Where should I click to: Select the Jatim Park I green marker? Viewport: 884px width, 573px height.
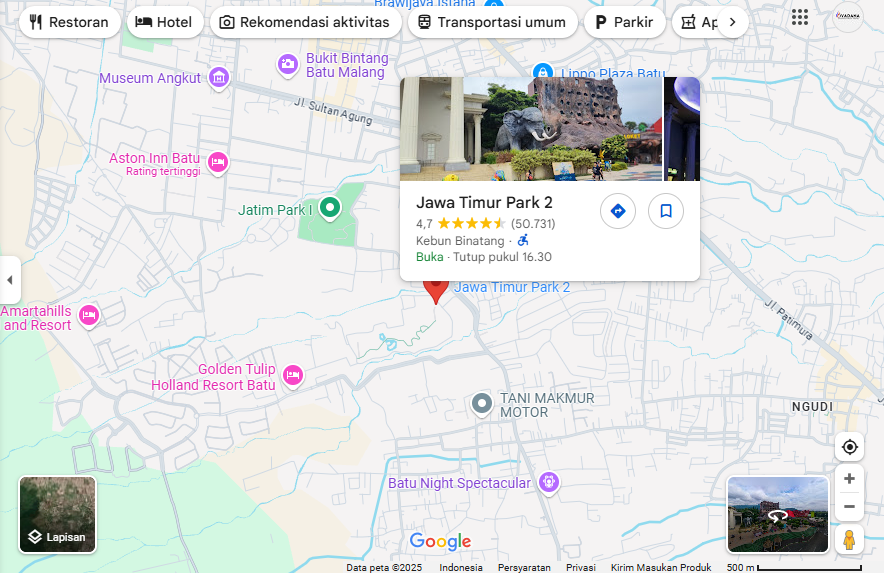coord(330,209)
